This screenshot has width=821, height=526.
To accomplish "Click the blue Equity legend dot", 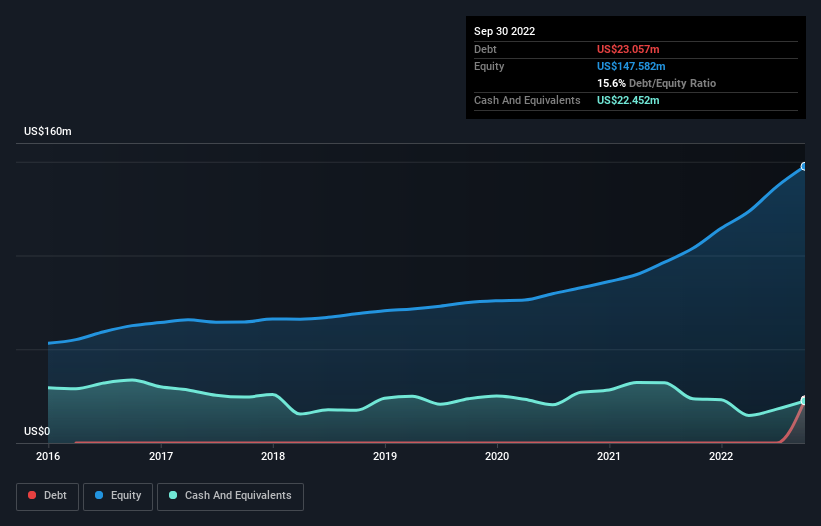I will point(99,495).
